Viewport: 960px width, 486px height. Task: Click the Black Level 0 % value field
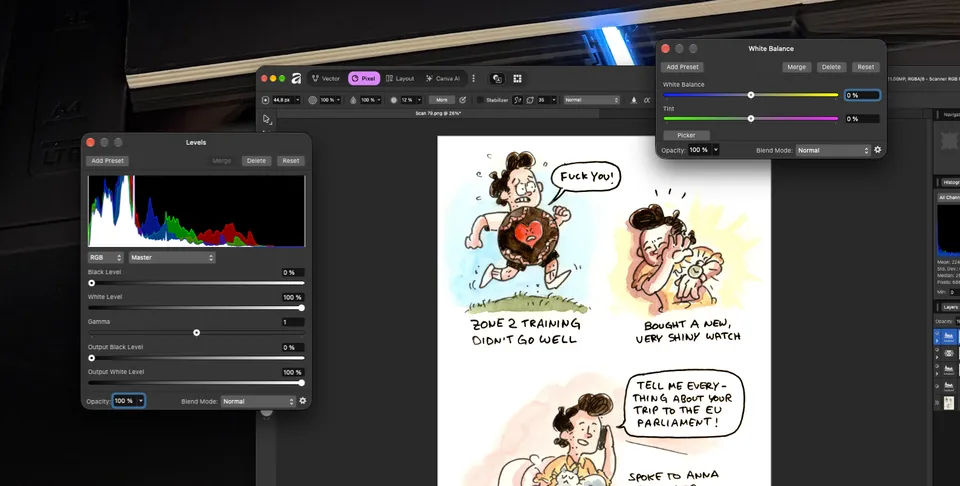[x=293, y=272]
